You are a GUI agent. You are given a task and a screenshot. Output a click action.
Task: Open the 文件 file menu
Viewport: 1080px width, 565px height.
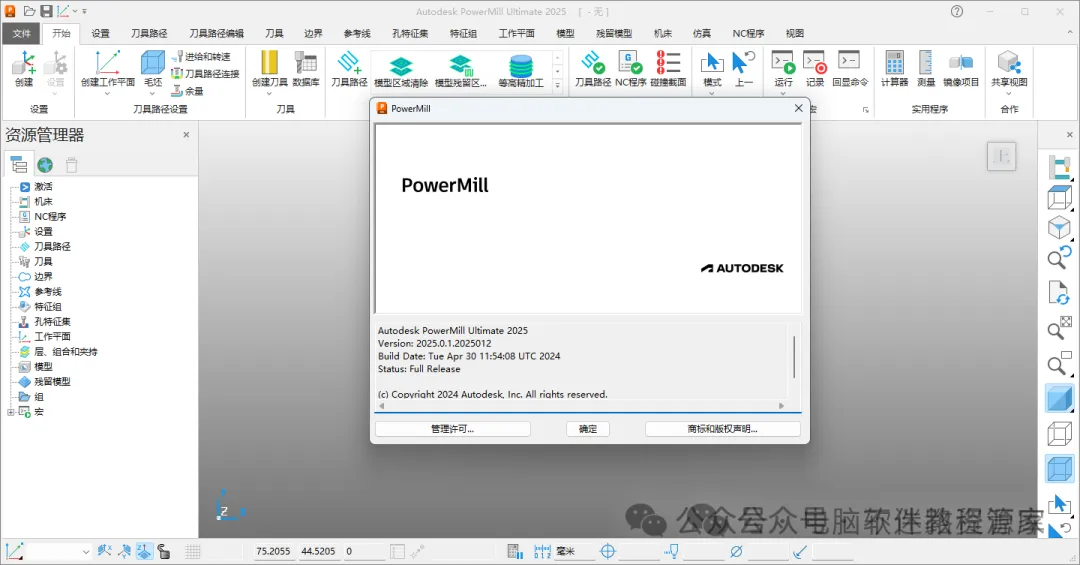pos(22,33)
